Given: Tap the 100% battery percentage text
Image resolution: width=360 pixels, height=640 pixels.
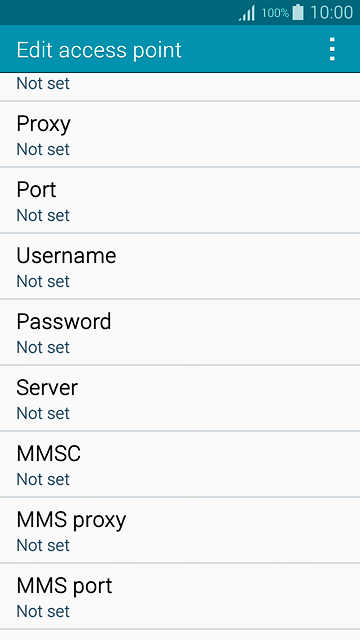Looking at the screenshot, I should tap(275, 13).
